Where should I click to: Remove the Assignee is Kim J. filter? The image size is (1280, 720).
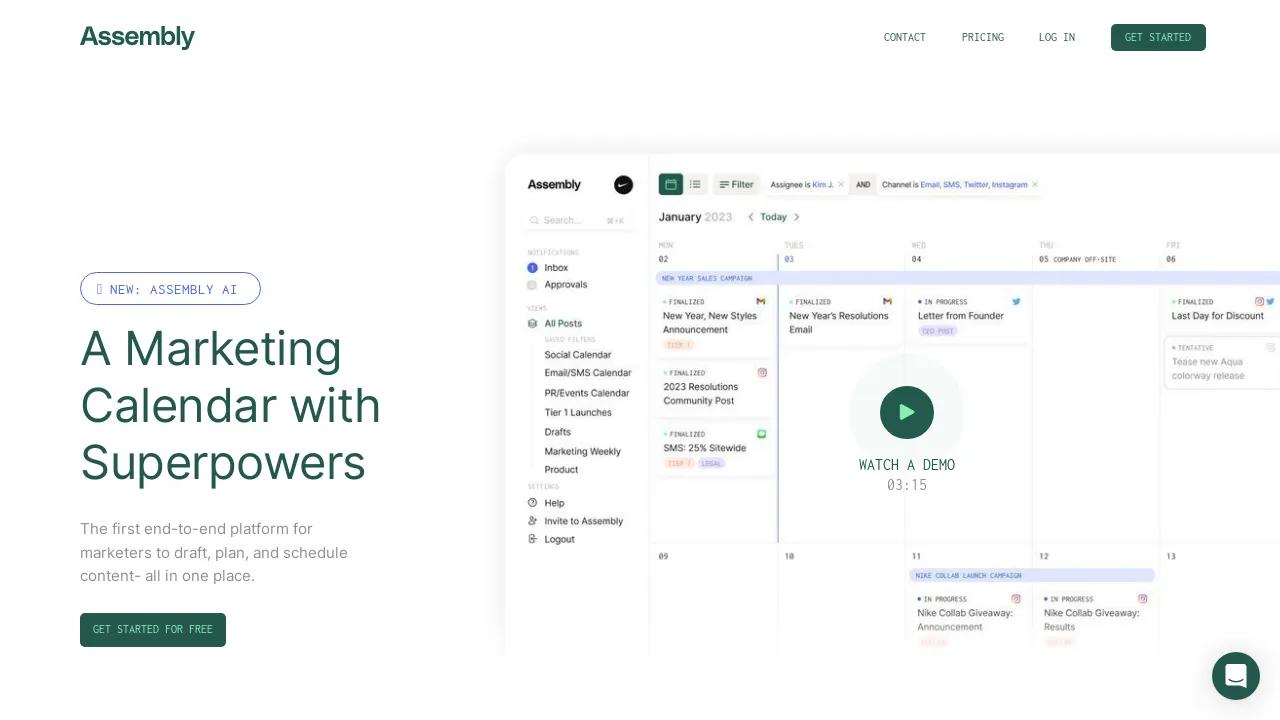(841, 185)
